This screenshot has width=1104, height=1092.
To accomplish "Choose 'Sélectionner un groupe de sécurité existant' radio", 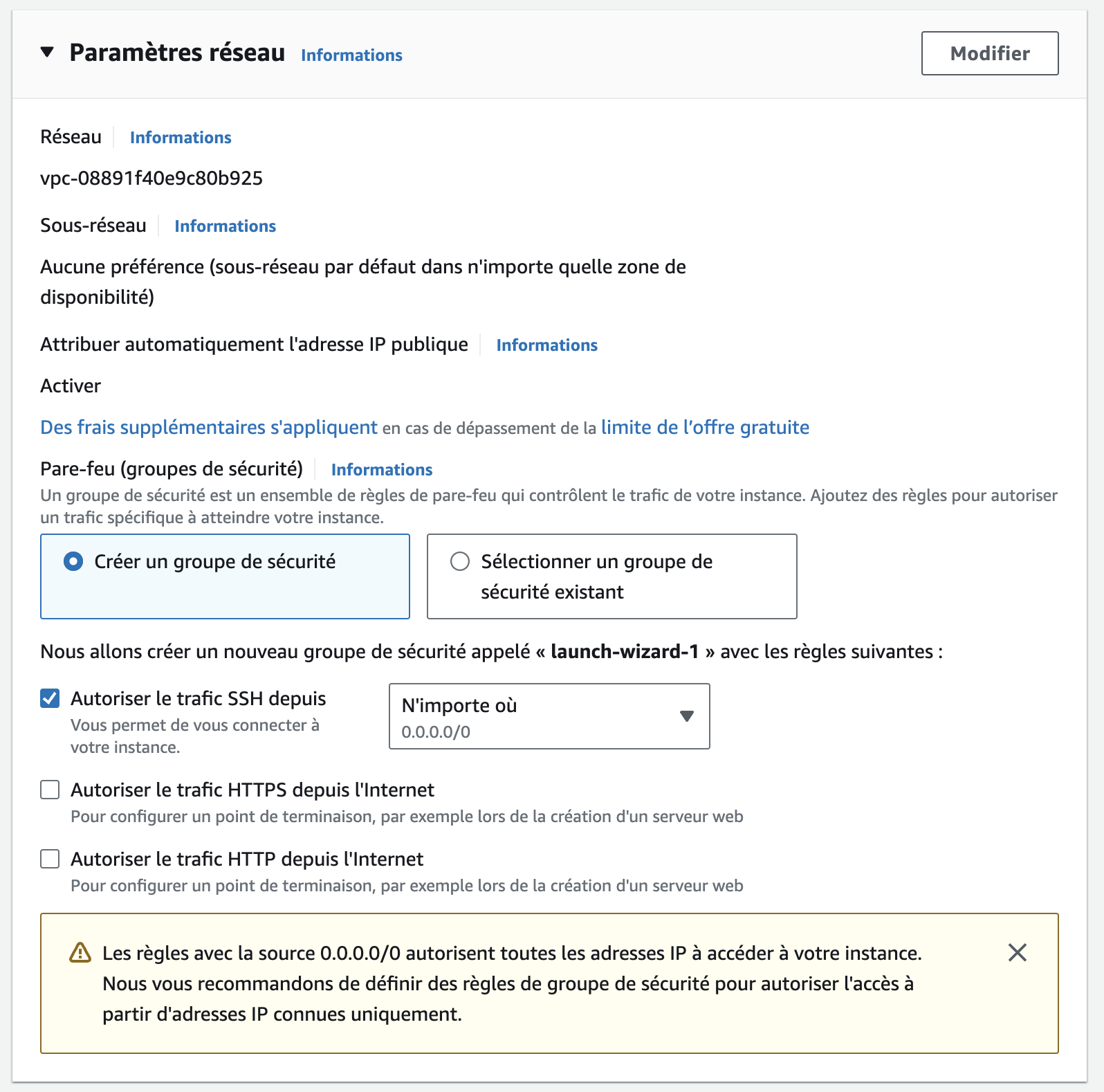I will pos(460,561).
